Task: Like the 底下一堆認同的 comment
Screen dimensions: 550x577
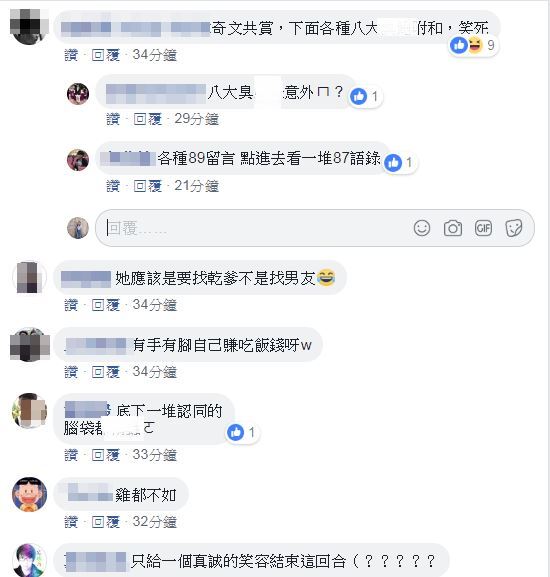Action: [71, 455]
